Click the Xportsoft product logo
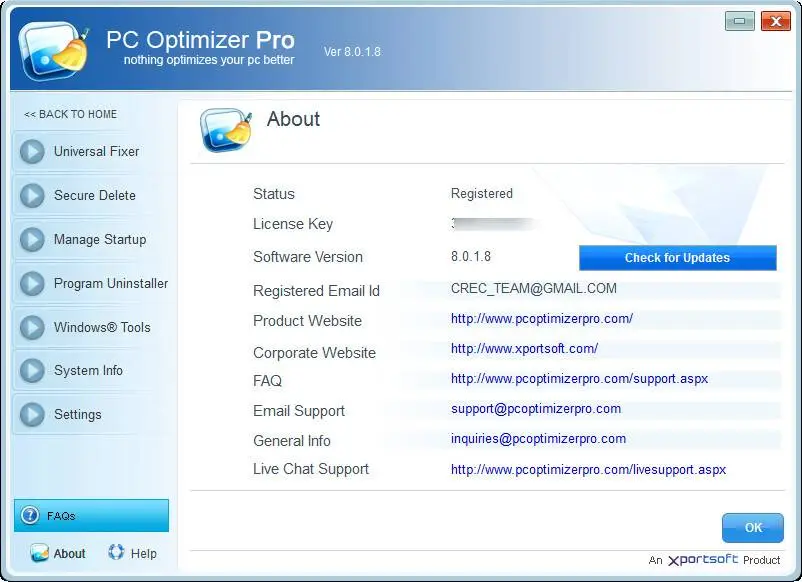Screen dimensions: 802x582 click(703, 560)
